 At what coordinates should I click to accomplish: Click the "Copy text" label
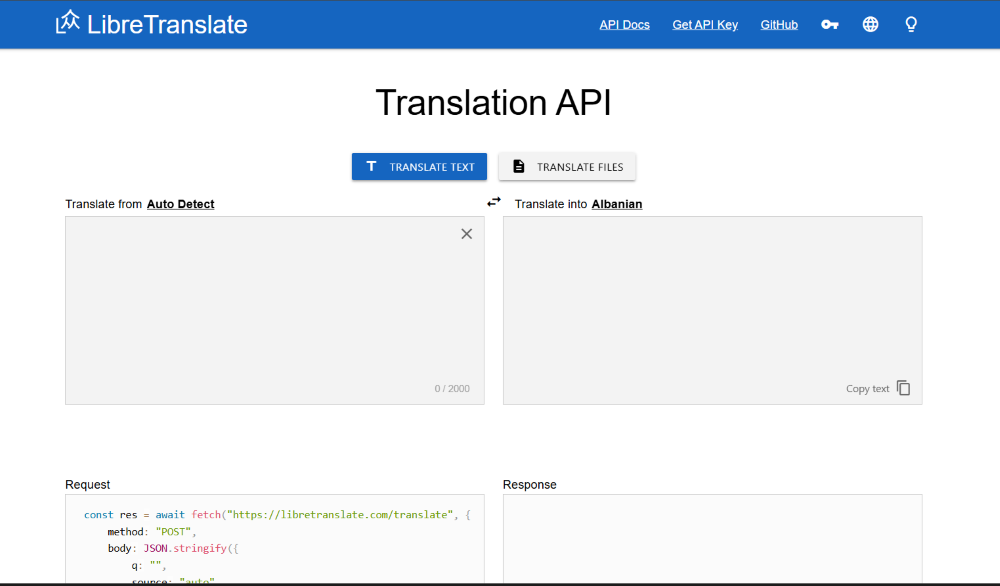click(x=867, y=388)
